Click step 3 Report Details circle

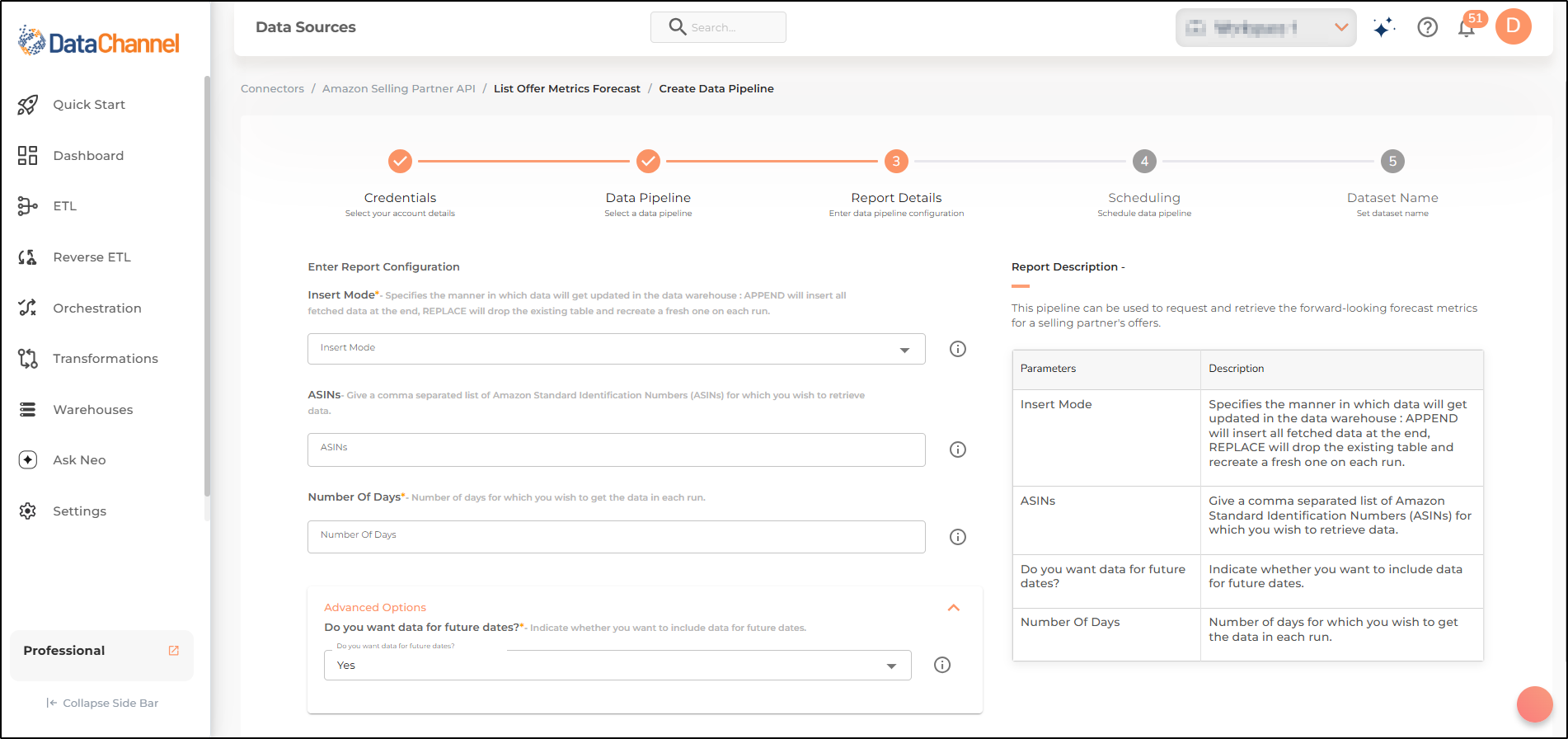click(x=896, y=161)
